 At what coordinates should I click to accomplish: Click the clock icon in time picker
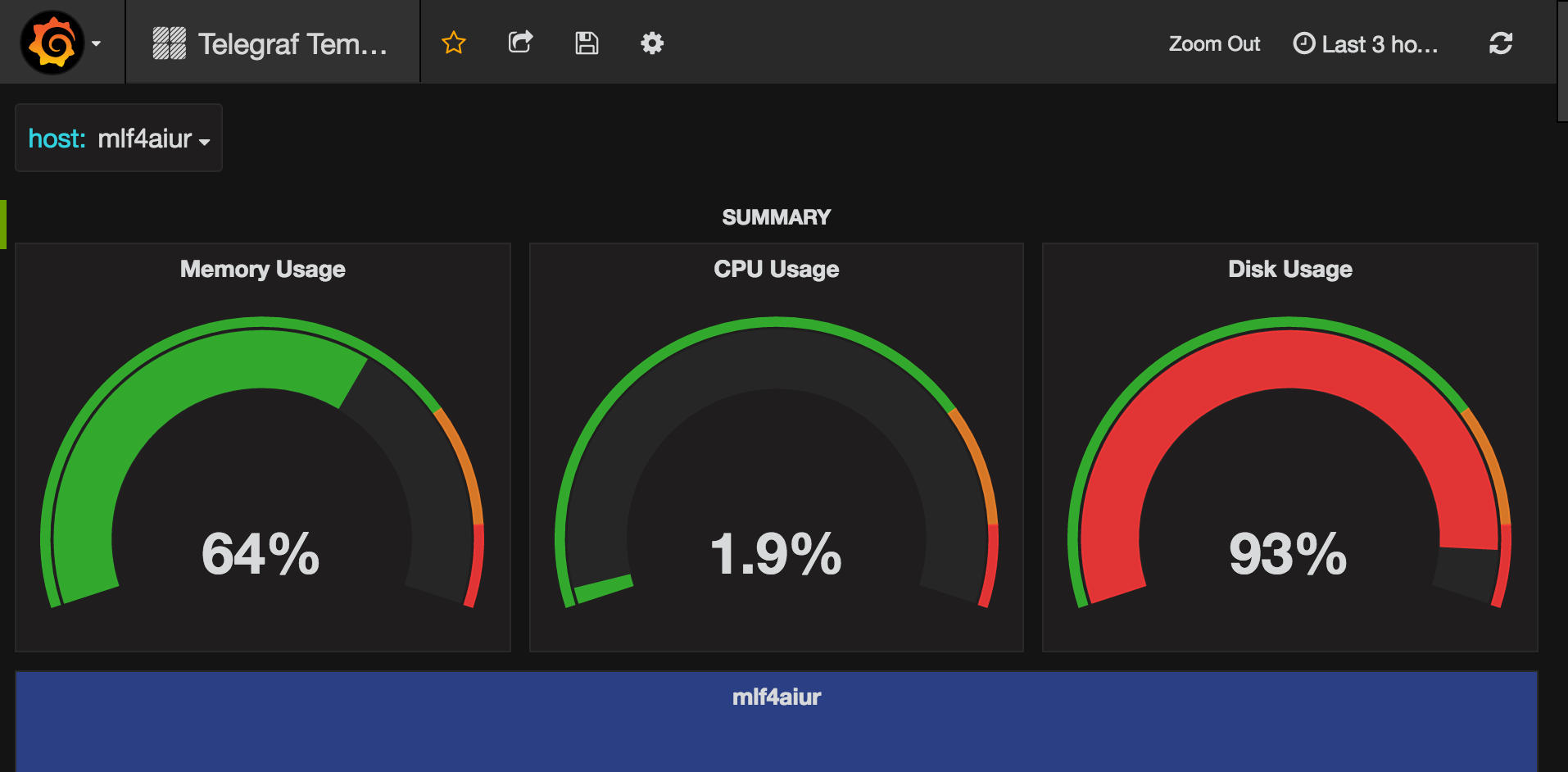pyautogui.click(x=1303, y=43)
